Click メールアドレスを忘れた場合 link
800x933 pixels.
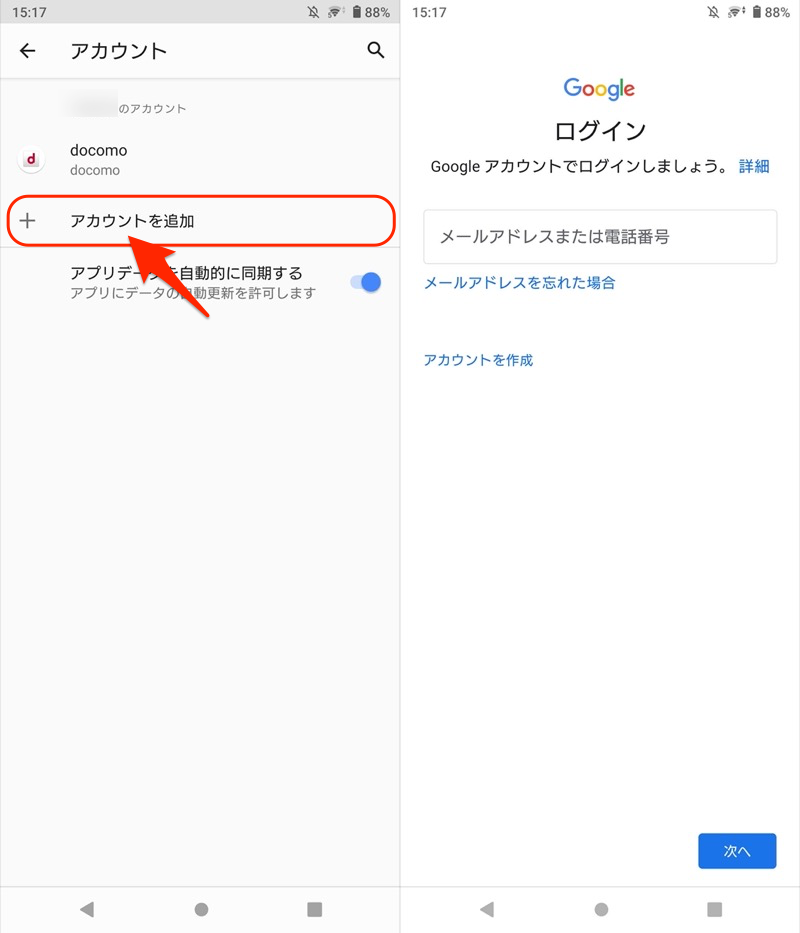tap(519, 283)
